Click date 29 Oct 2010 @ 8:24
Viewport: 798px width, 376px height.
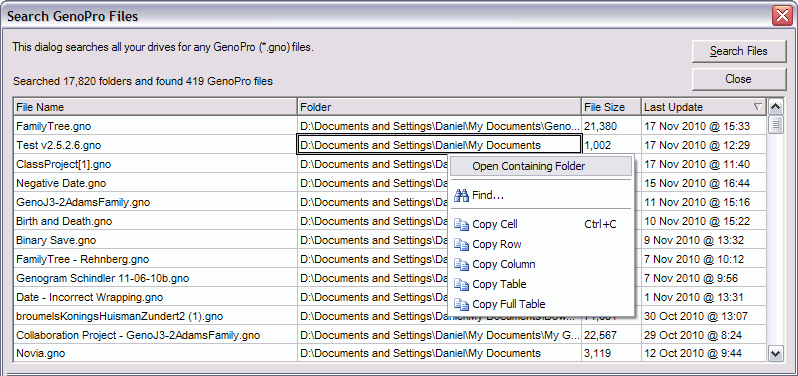[x=693, y=335]
